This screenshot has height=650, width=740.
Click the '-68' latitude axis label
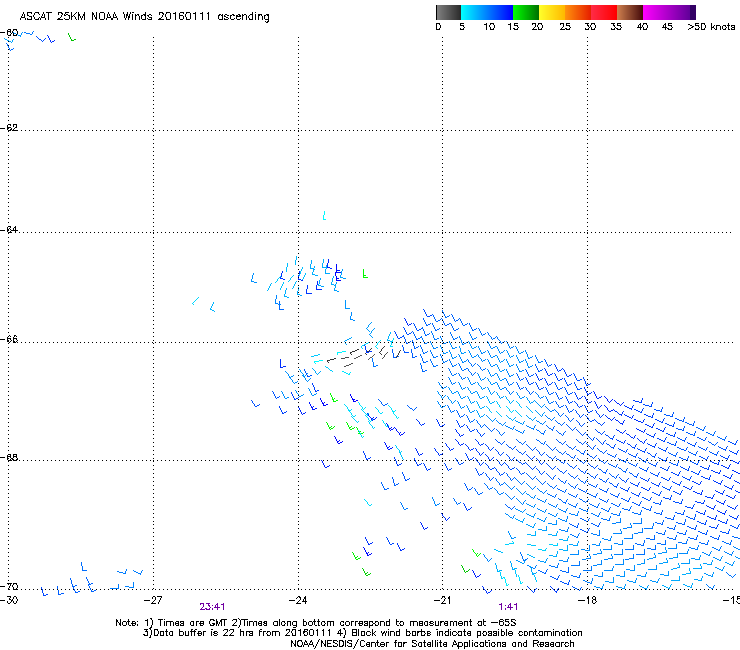point(9,457)
